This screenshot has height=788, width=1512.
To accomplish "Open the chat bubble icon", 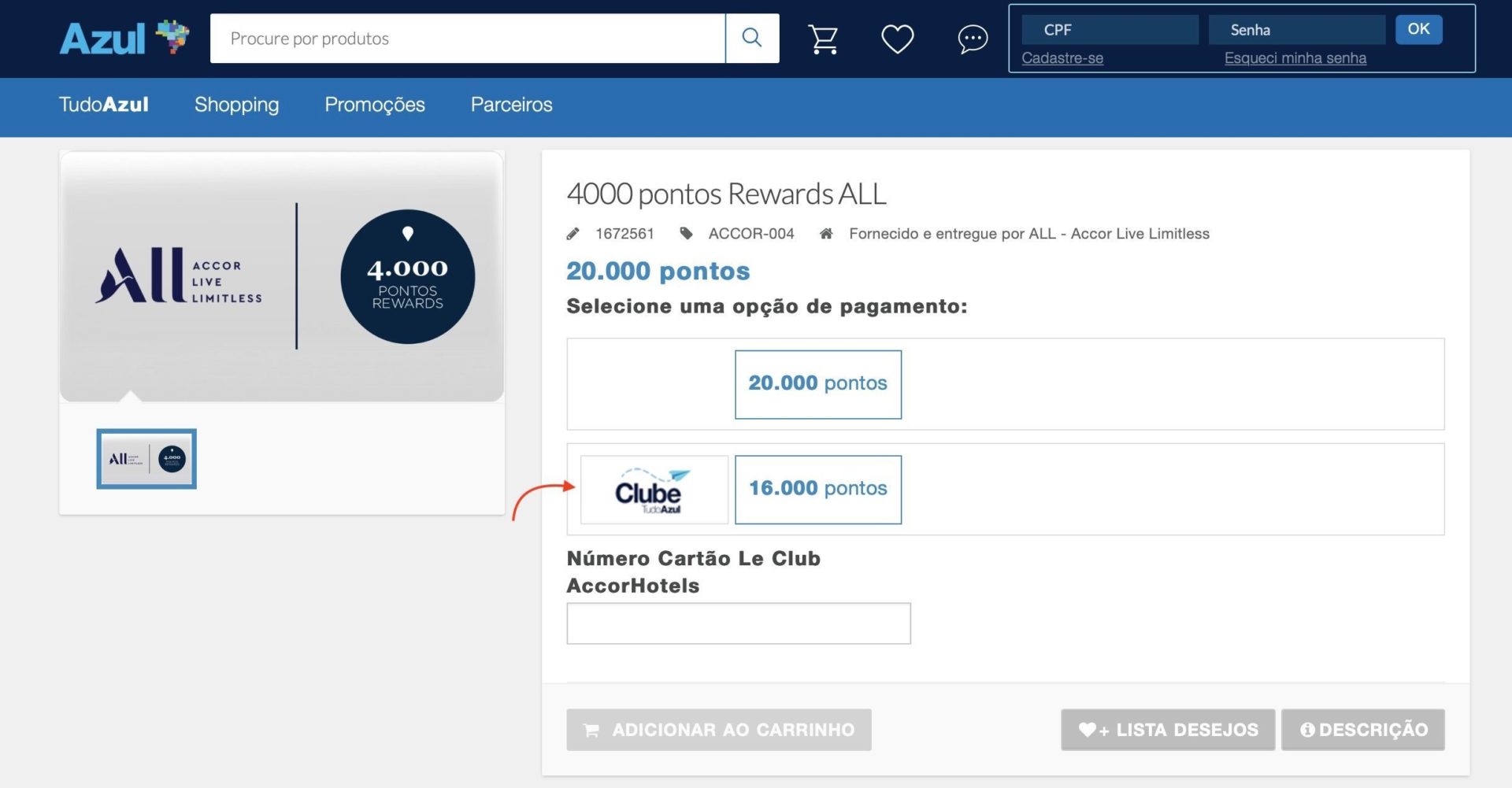I will (x=973, y=39).
